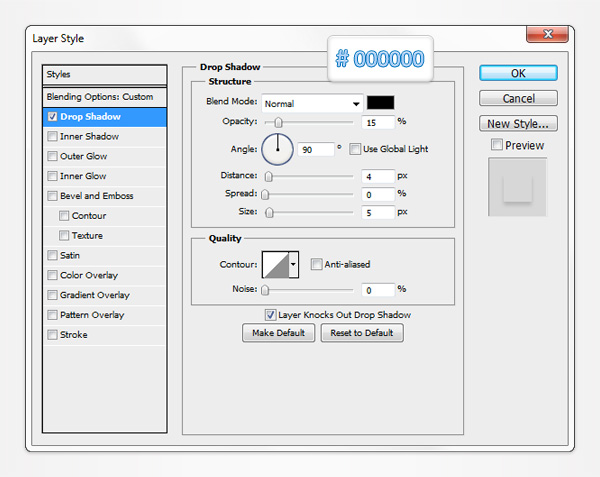The width and height of the screenshot is (600, 477).
Task: Click Reset to Default button
Action: click(x=362, y=333)
